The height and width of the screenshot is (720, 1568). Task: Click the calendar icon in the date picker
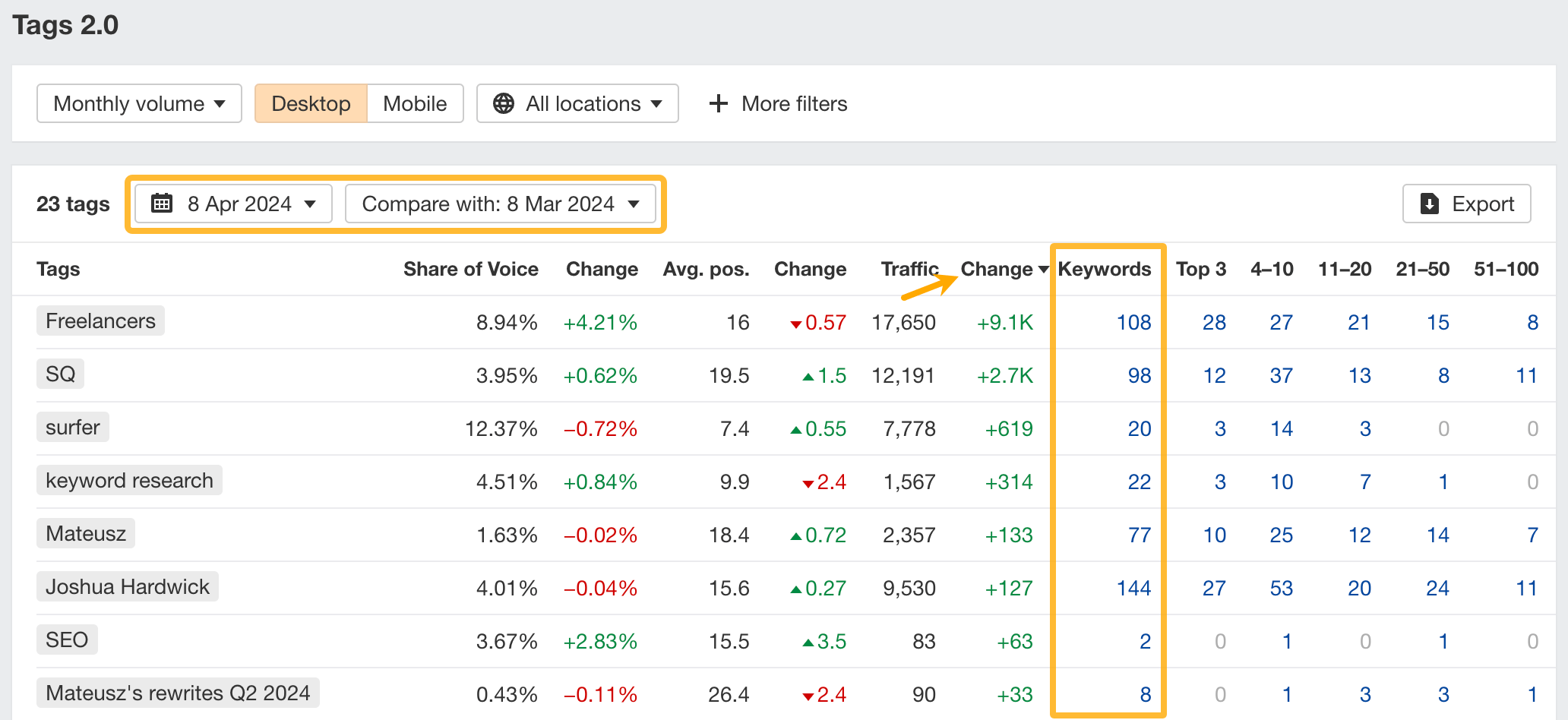coord(163,204)
